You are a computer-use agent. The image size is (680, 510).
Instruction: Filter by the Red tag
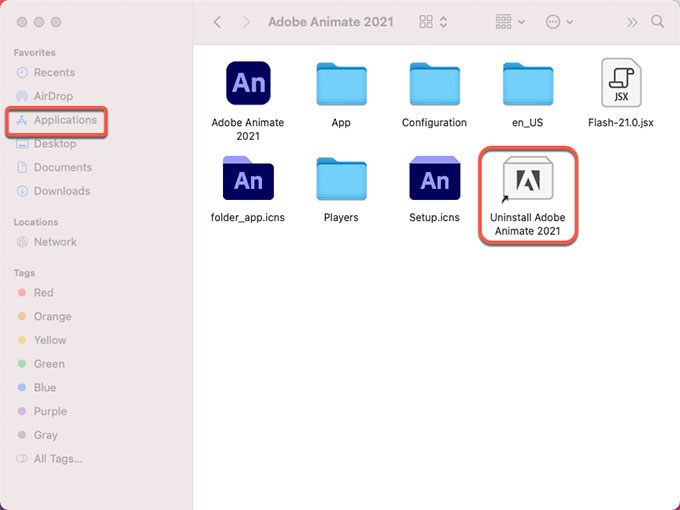pyautogui.click(x=35, y=293)
